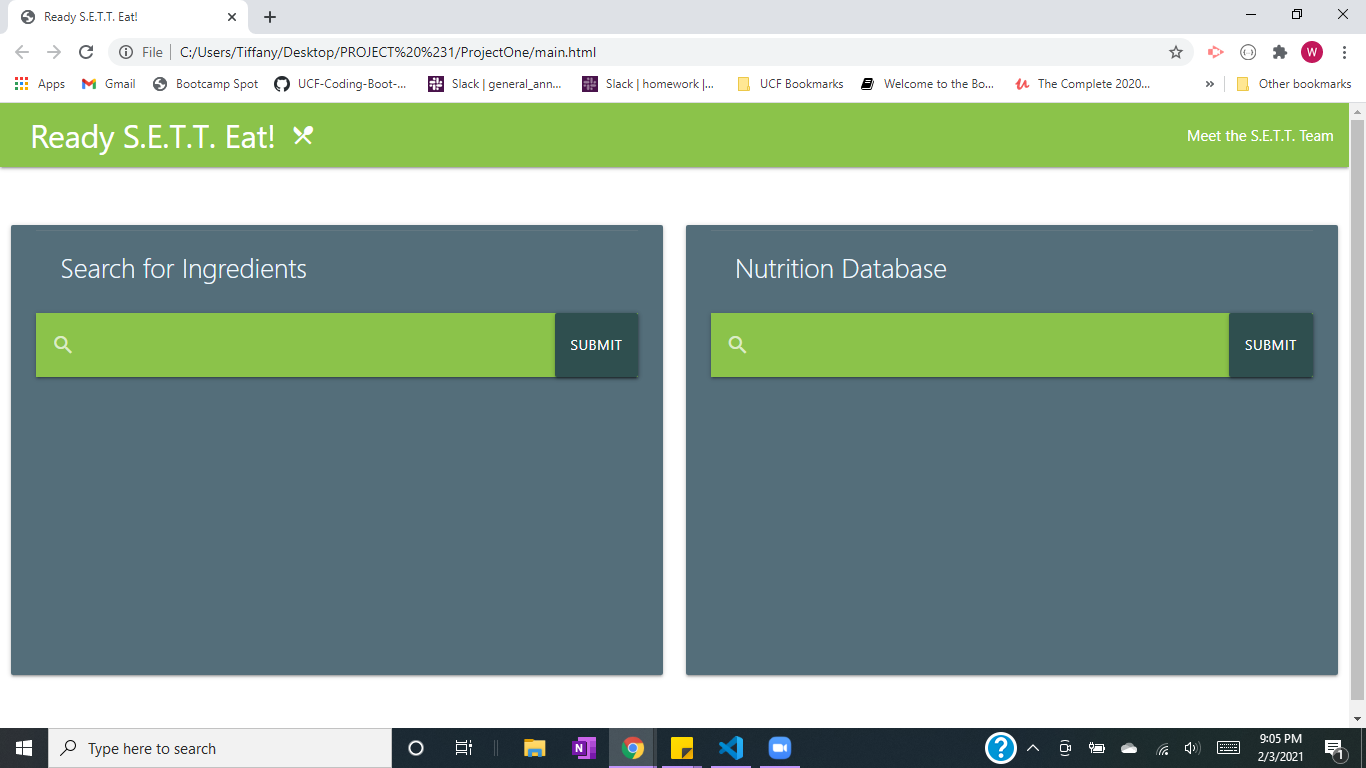Open The Complete 2020 bookmark
This screenshot has width=1366, height=768.
point(1082,84)
